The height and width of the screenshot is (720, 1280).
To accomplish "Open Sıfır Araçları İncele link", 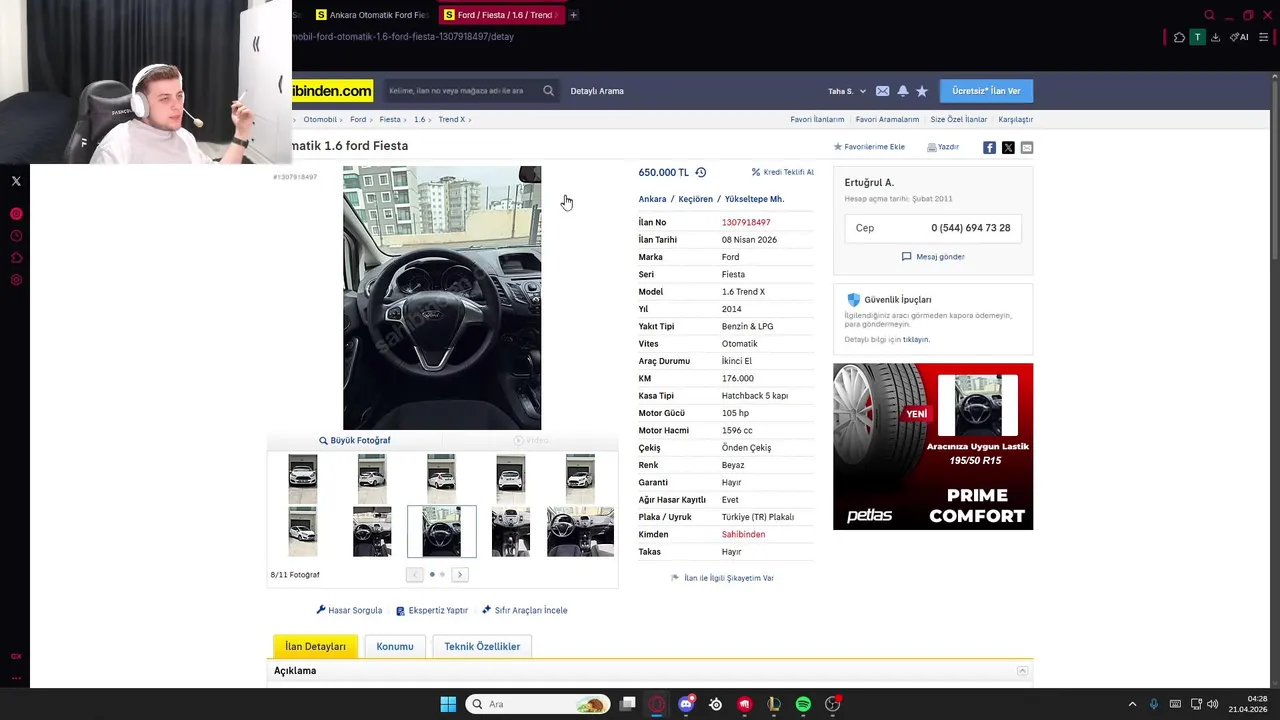I will [525, 610].
